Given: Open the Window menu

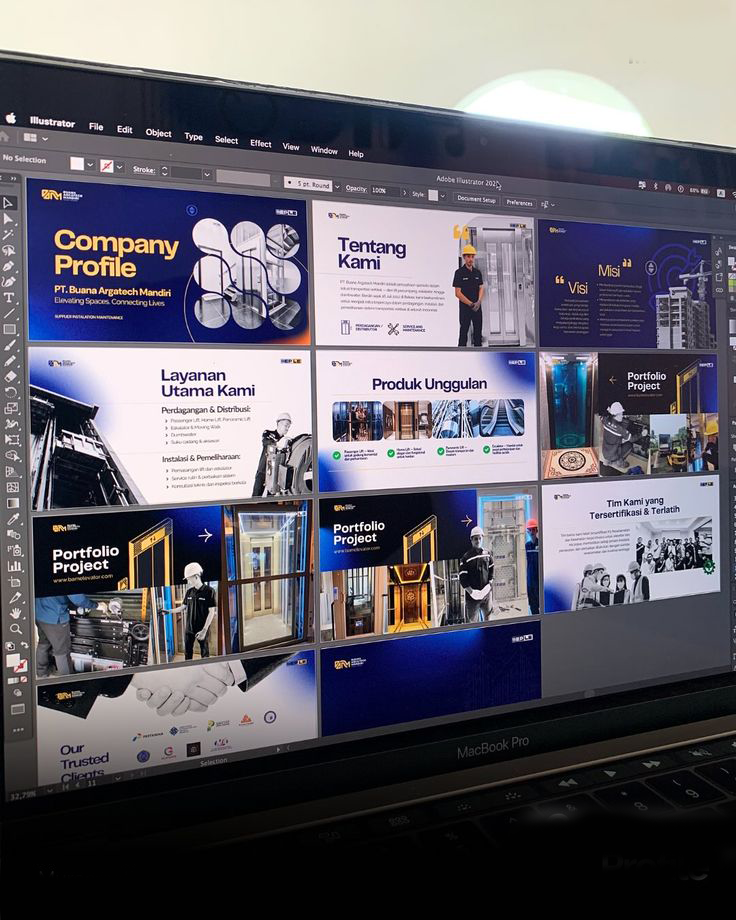Looking at the screenshot, I should 324,150.
